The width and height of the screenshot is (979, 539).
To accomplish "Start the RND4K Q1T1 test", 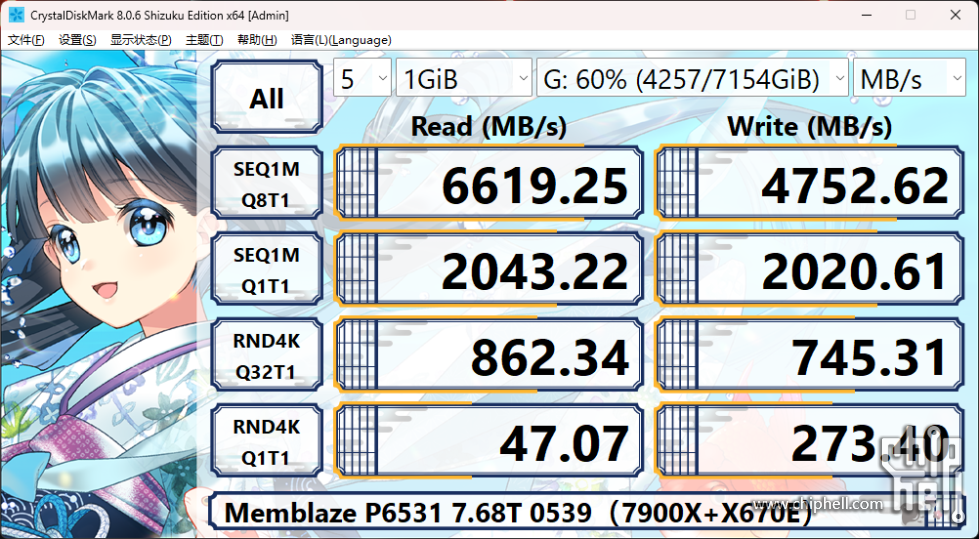I will coord(267,442).
